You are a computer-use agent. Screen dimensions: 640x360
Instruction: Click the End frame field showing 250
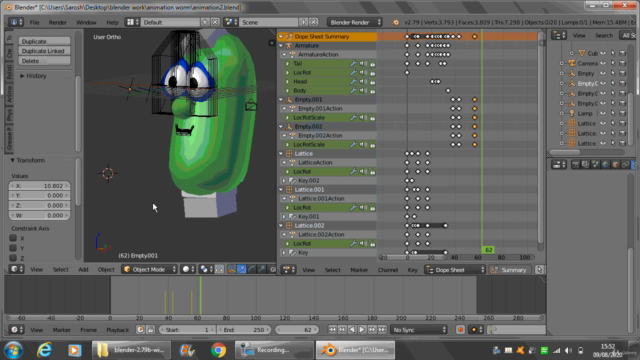pyautogui.click(x=243, y=330)
